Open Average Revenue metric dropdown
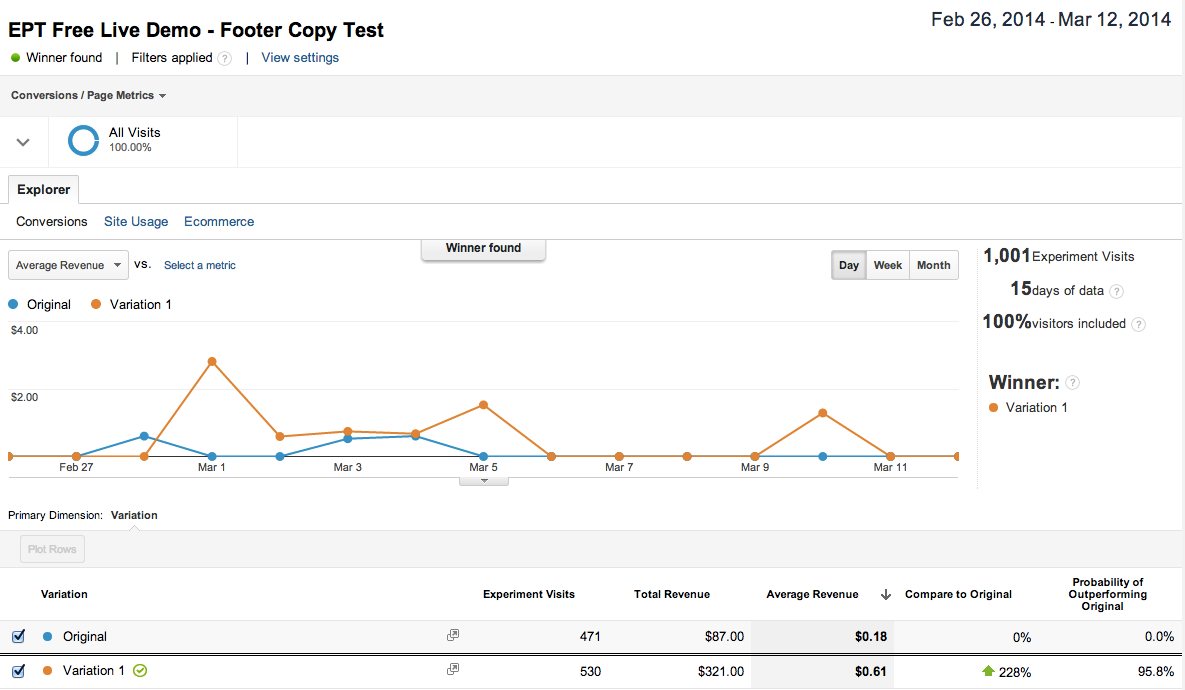Screen dimensions: 1185x690 click(68, 265)
